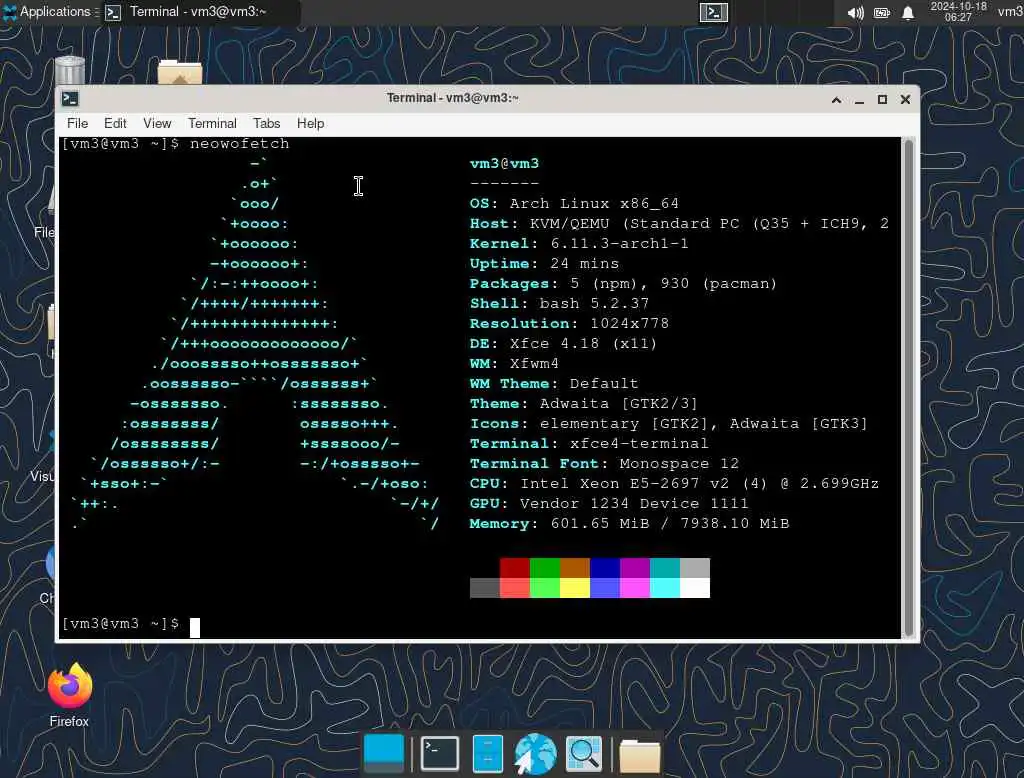Open the Help menu
This screenshot has width=1024, height=778.
(310, 123)
